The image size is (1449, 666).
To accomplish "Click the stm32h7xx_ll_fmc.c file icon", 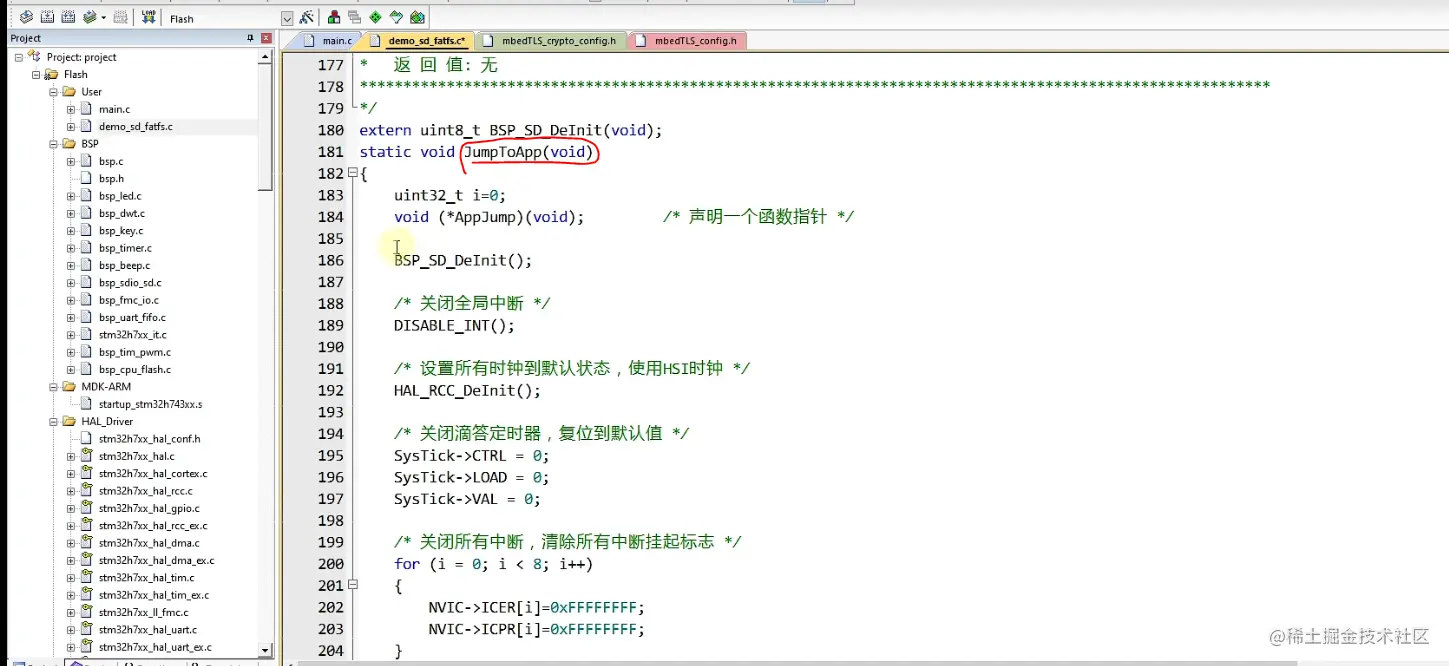I will click(x=86, y=612).
